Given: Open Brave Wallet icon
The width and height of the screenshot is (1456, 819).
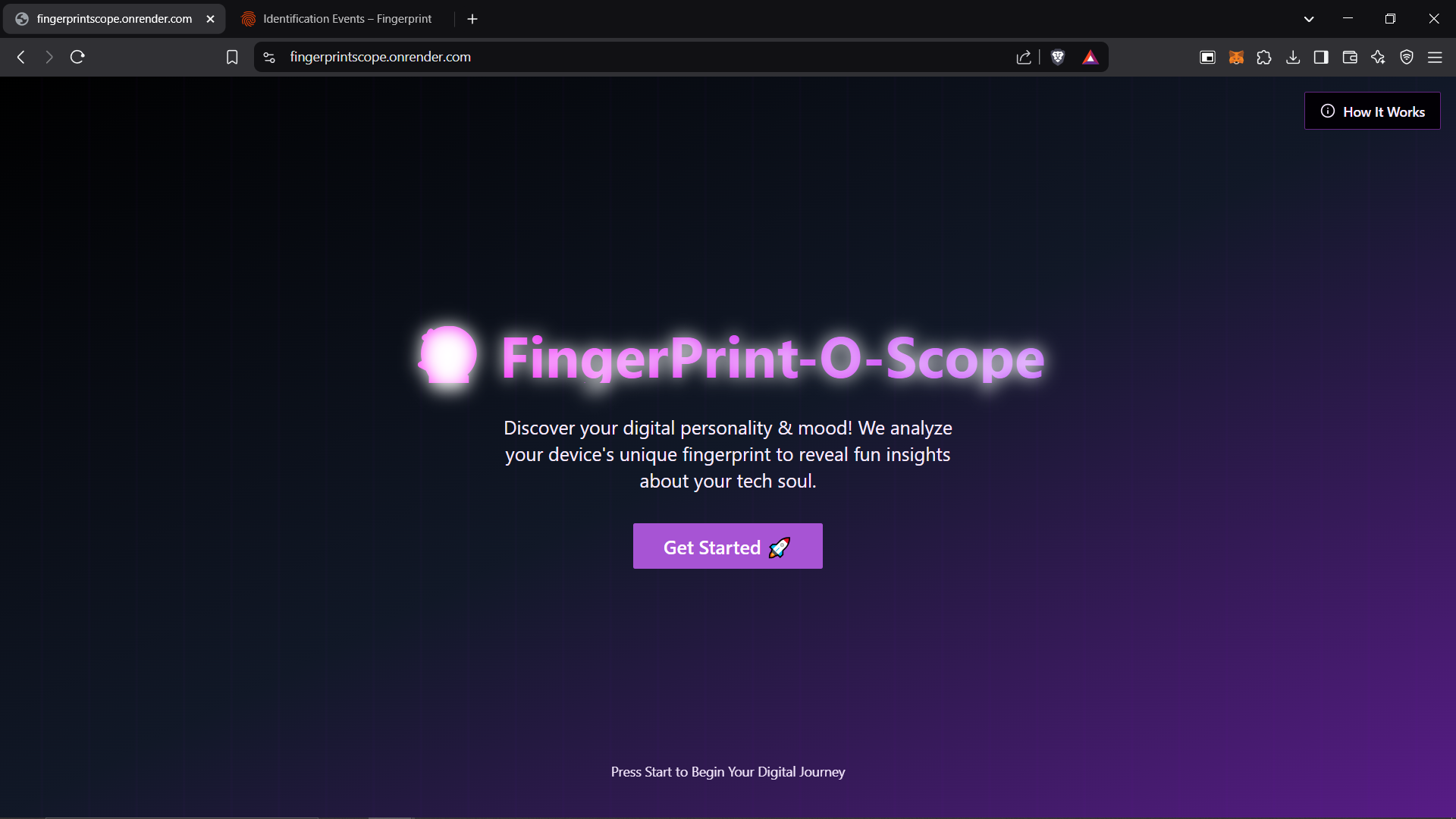Looking at the screenshot, I should pyautogui.click(x=1350, y=58).
